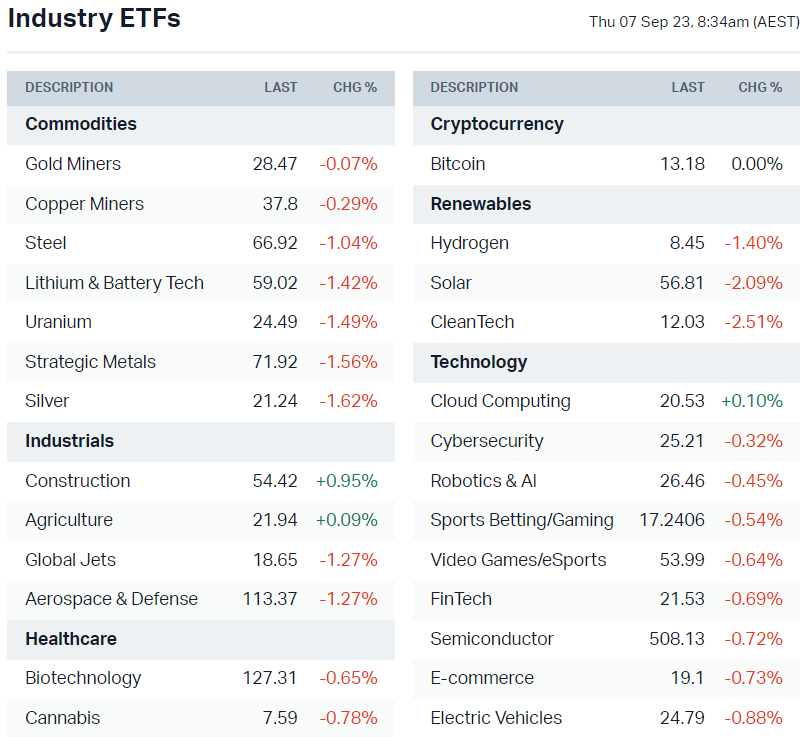808x737 pixels.
Task: Click the Lithium & Battery Tech entry
Action: 114,283
